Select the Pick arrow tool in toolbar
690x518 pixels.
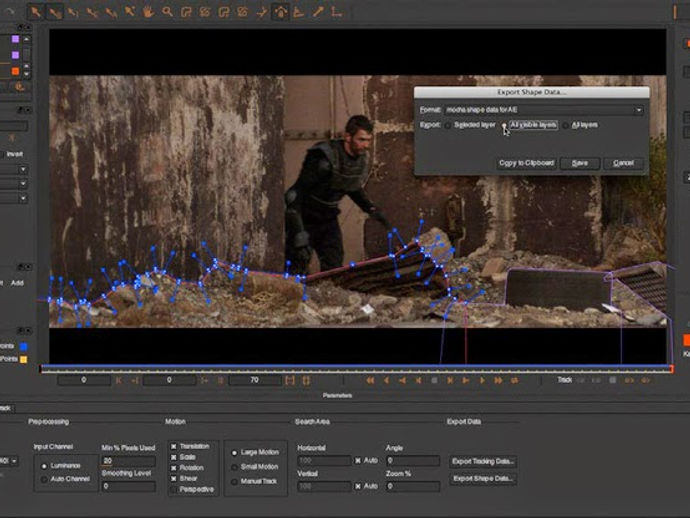(x=36, y=12)
